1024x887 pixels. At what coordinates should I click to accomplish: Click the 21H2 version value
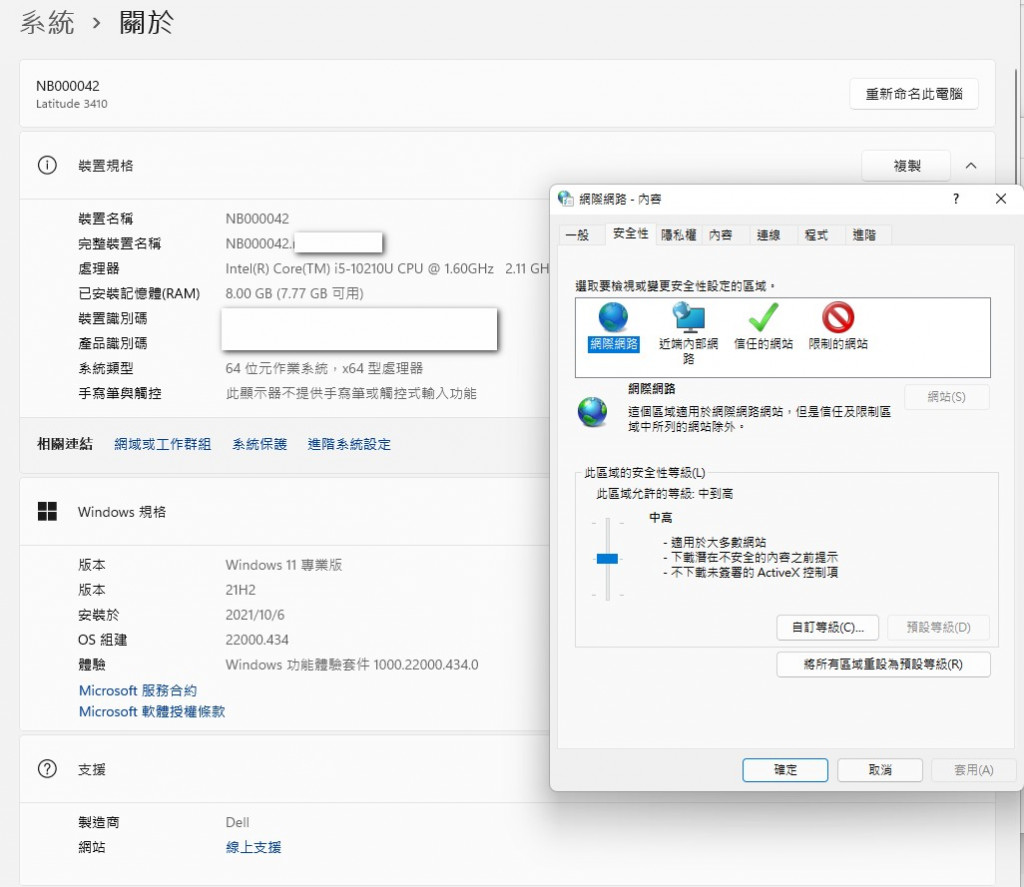[240, 590]
